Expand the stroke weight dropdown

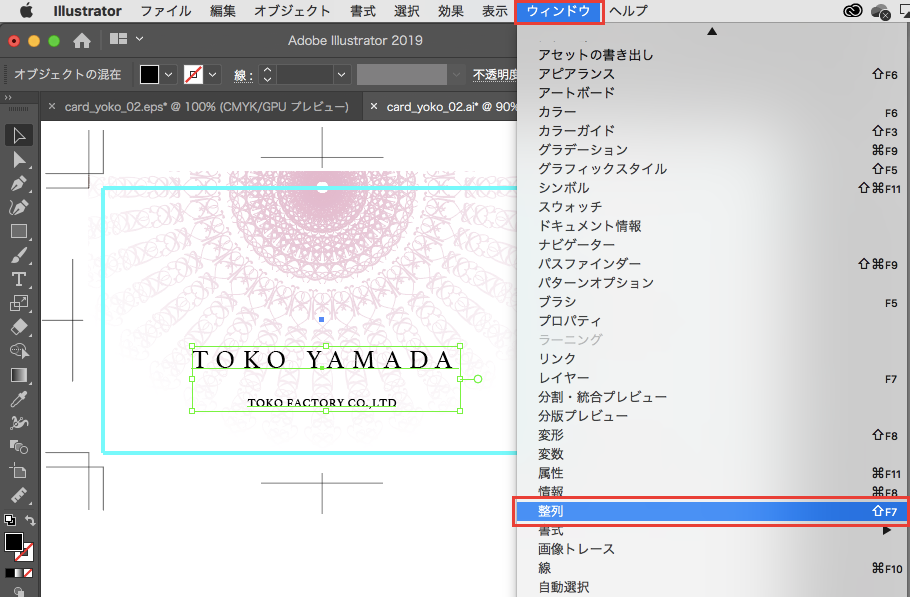[342, 75]
